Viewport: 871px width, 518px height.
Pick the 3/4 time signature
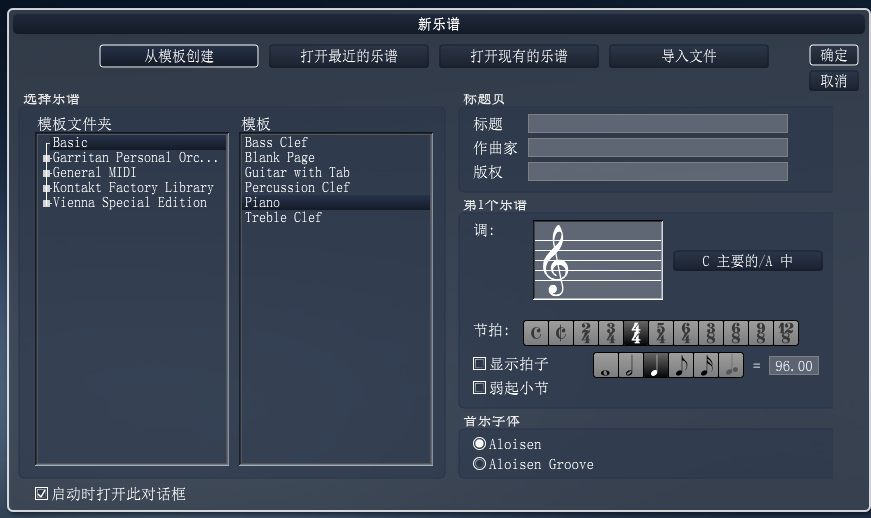[x=610, y=333]
